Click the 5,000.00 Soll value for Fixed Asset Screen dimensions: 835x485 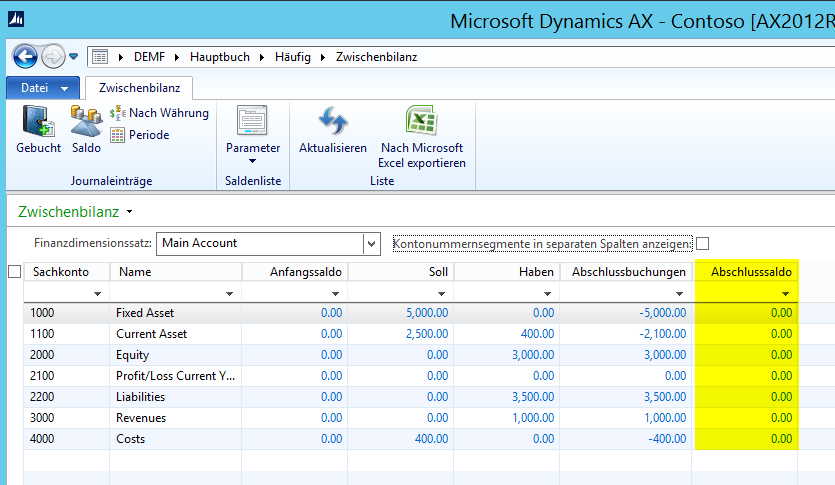point(427,313)
